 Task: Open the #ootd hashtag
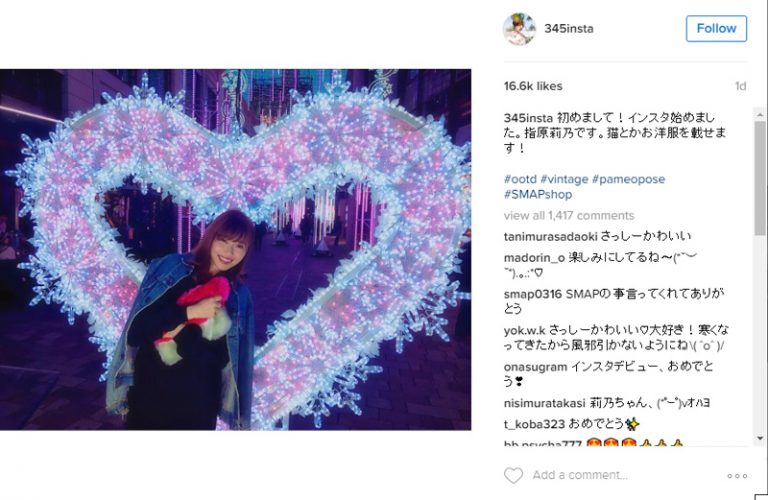pos(520,179)
